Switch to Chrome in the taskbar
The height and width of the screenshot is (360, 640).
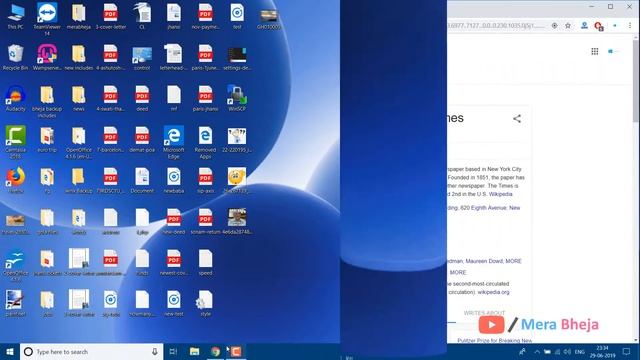click(215, 351)
